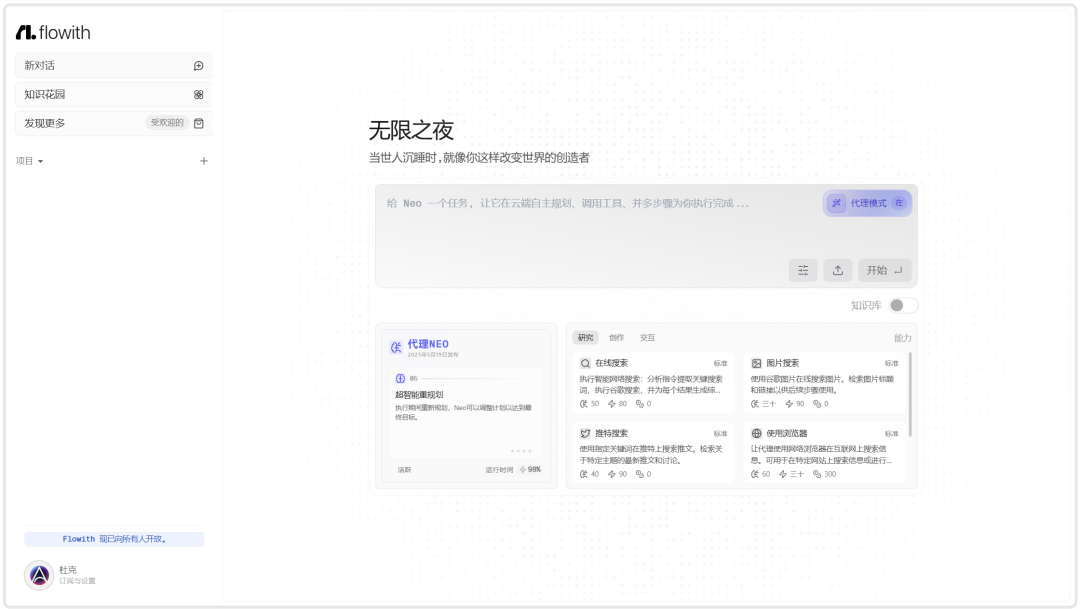Screen dimensions: 1080x611
Task: Switch to the 研究 tab
Action: (x=585, y=338)
